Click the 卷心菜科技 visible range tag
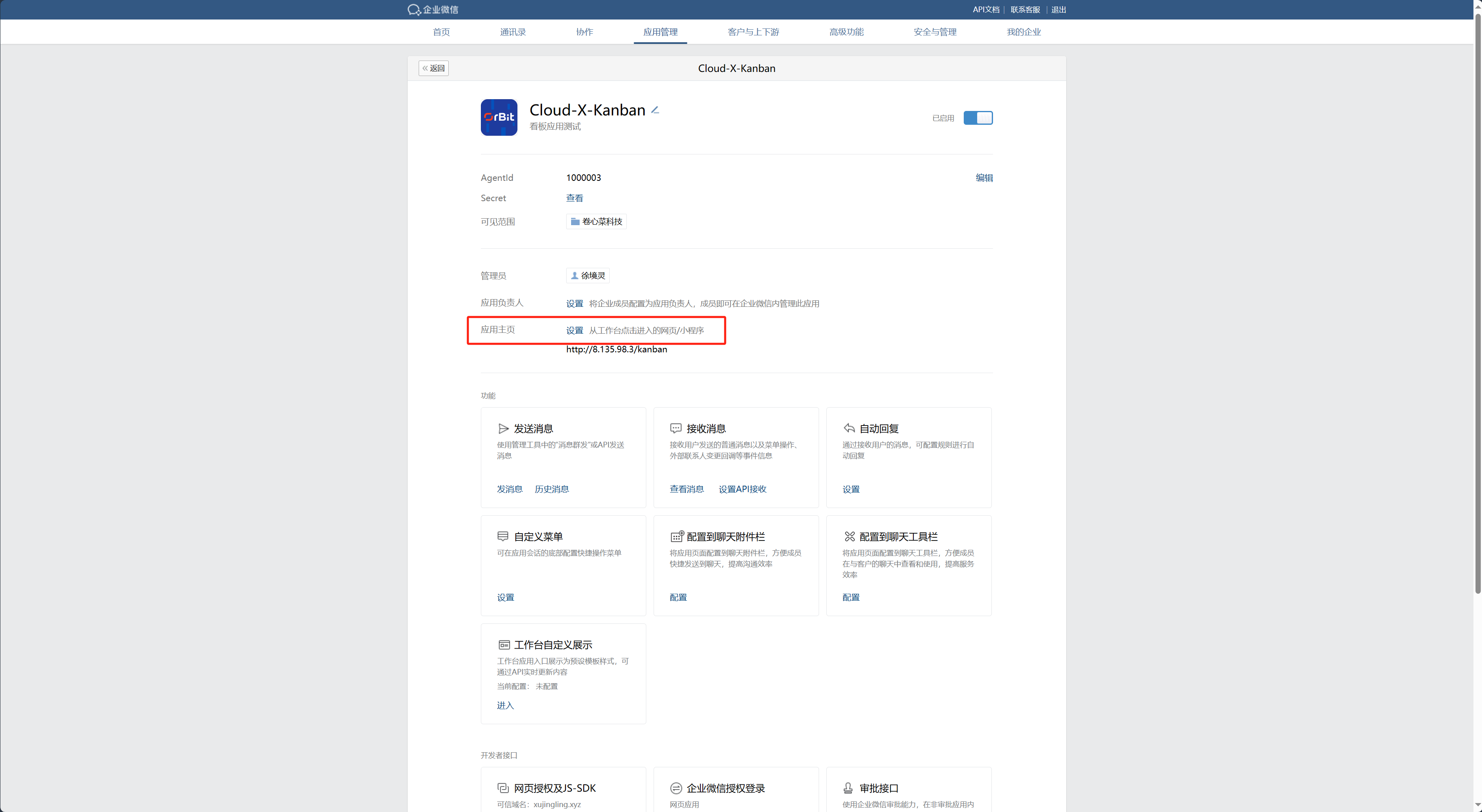Screen dimensions: 1482x812 596,221
